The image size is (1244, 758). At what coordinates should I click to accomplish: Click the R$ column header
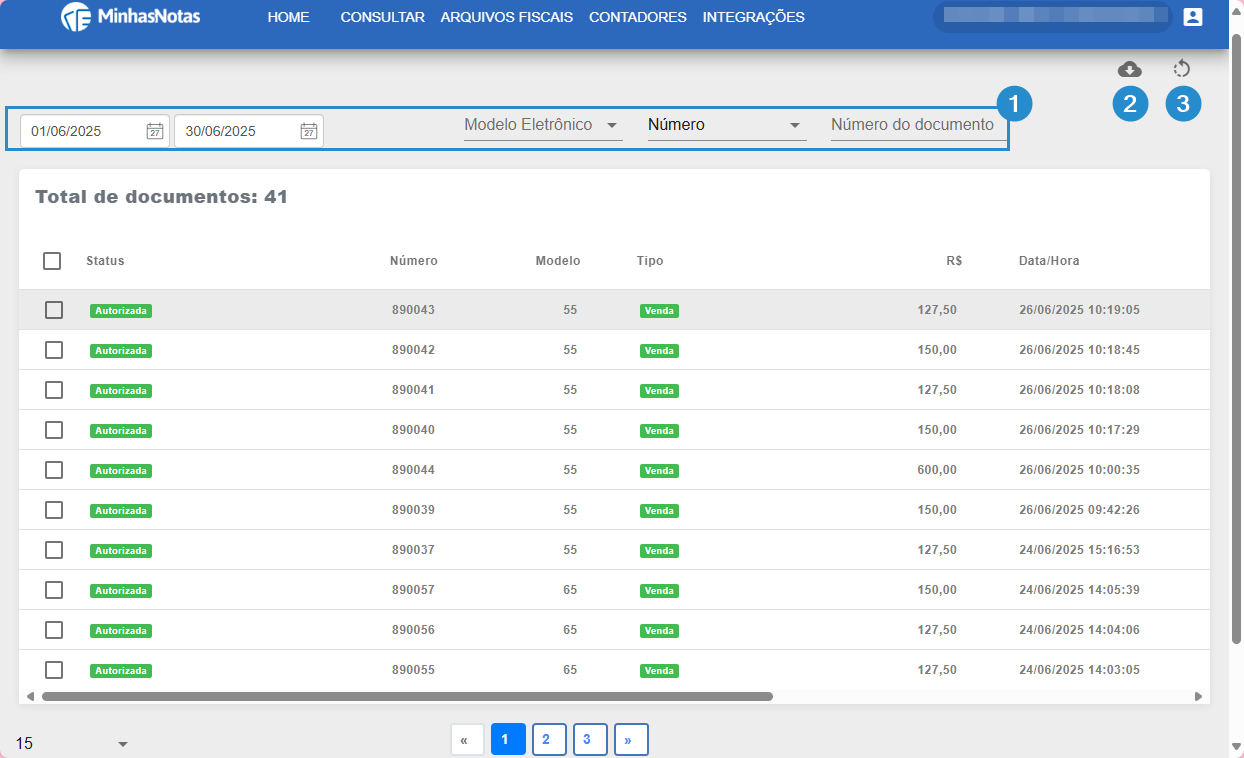pyautogui.click(x=954, y=261)
